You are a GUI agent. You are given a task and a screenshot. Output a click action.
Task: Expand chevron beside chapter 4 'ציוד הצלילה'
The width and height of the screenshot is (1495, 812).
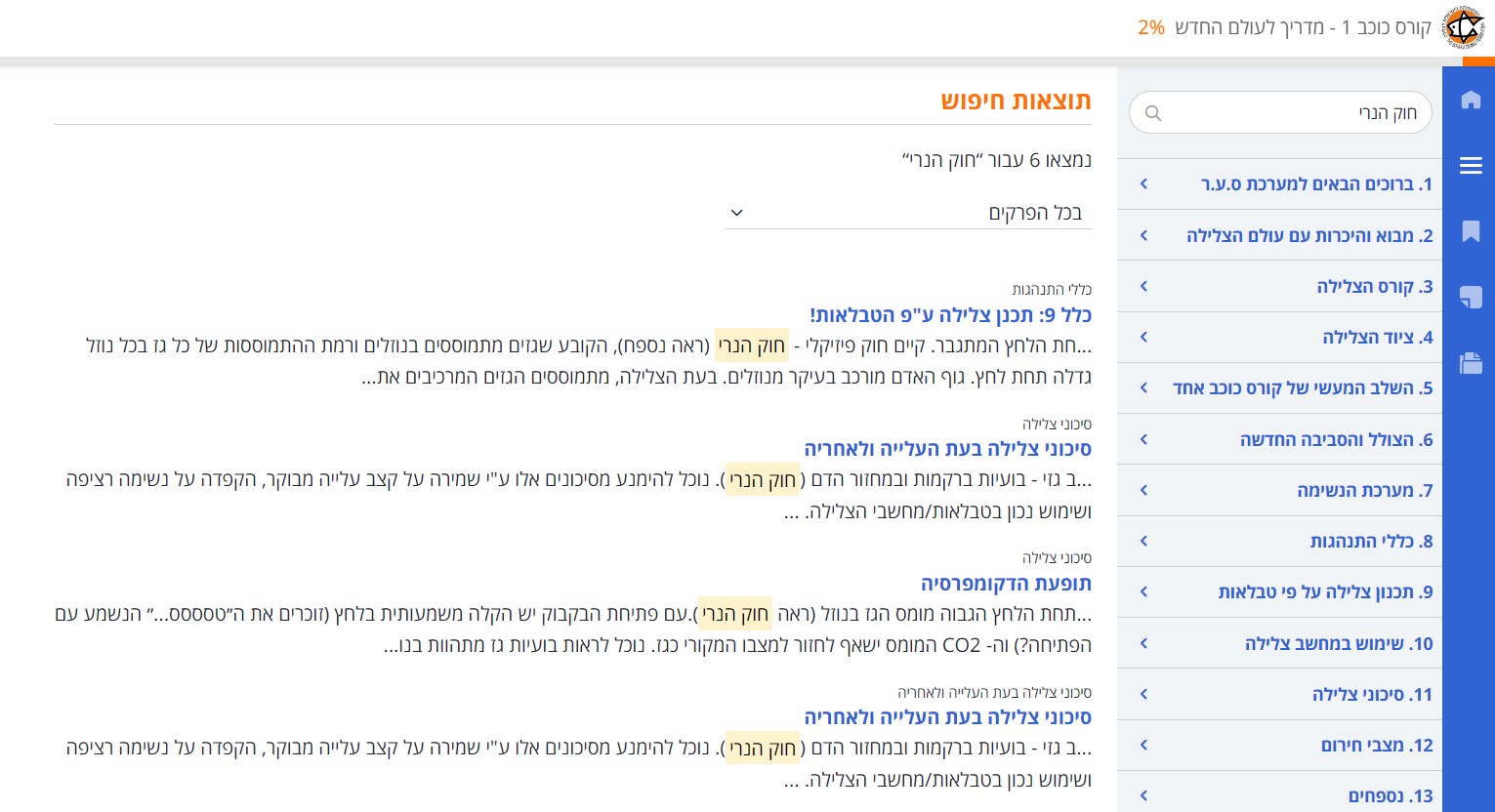pyautogui.click(x=1143, y=338)
